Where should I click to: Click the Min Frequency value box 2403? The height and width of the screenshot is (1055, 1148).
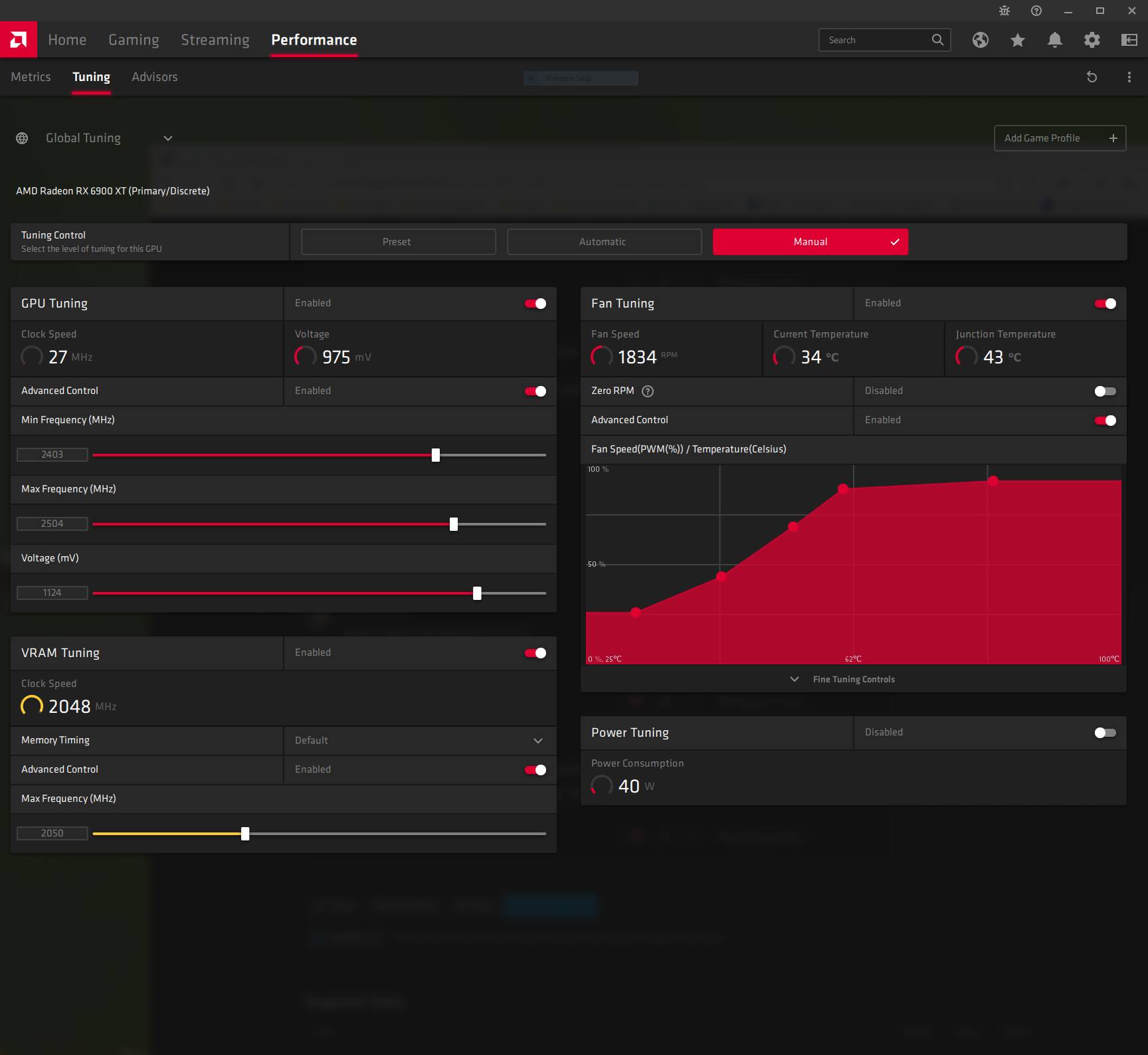click(52, 455)
